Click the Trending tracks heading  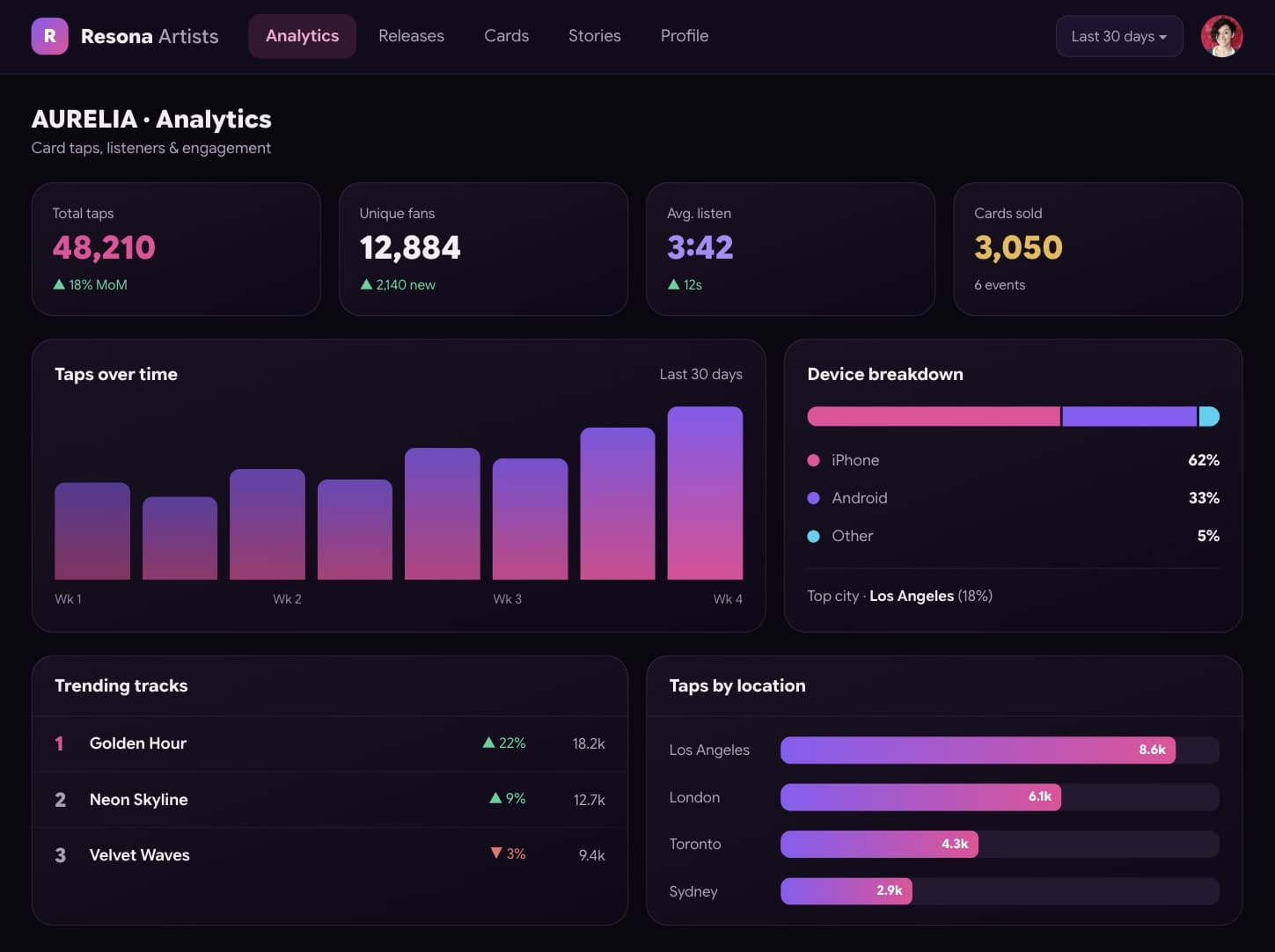121,685
